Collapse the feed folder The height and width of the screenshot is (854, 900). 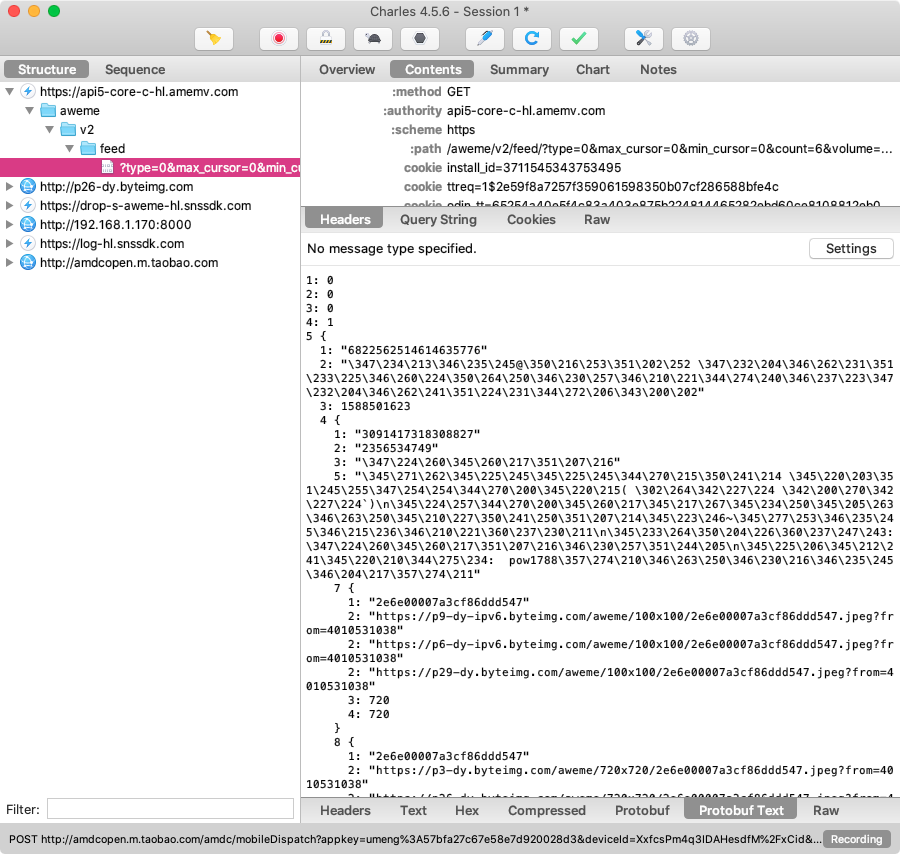click(69, 148)
